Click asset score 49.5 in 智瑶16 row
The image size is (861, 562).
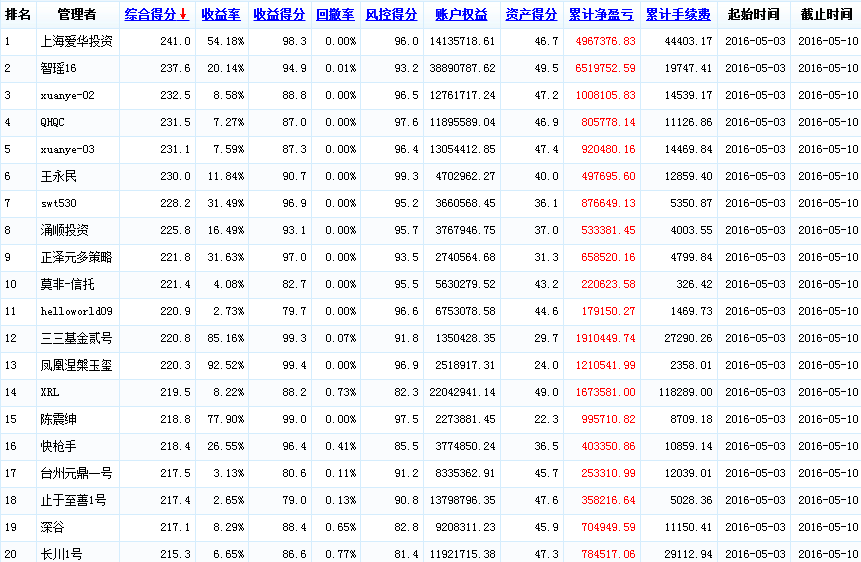pyautogui.click(x=546, y=68)
